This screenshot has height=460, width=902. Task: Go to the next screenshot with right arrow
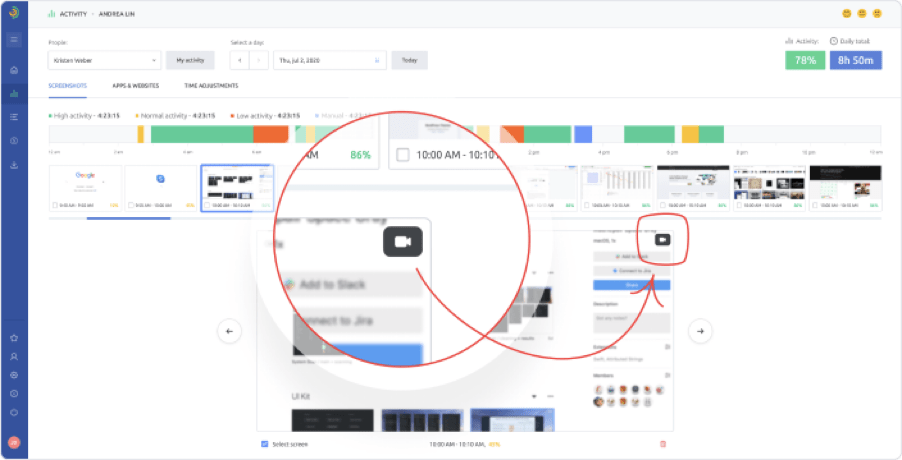700,331
